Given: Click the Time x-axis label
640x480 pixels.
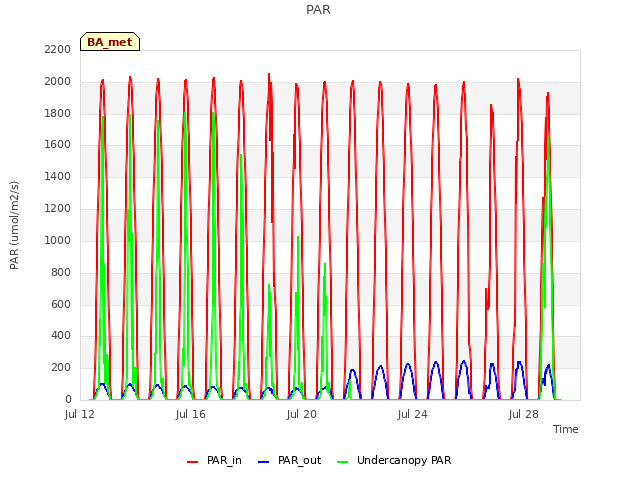Looking at the screenshot, I should tap(565, 429).
